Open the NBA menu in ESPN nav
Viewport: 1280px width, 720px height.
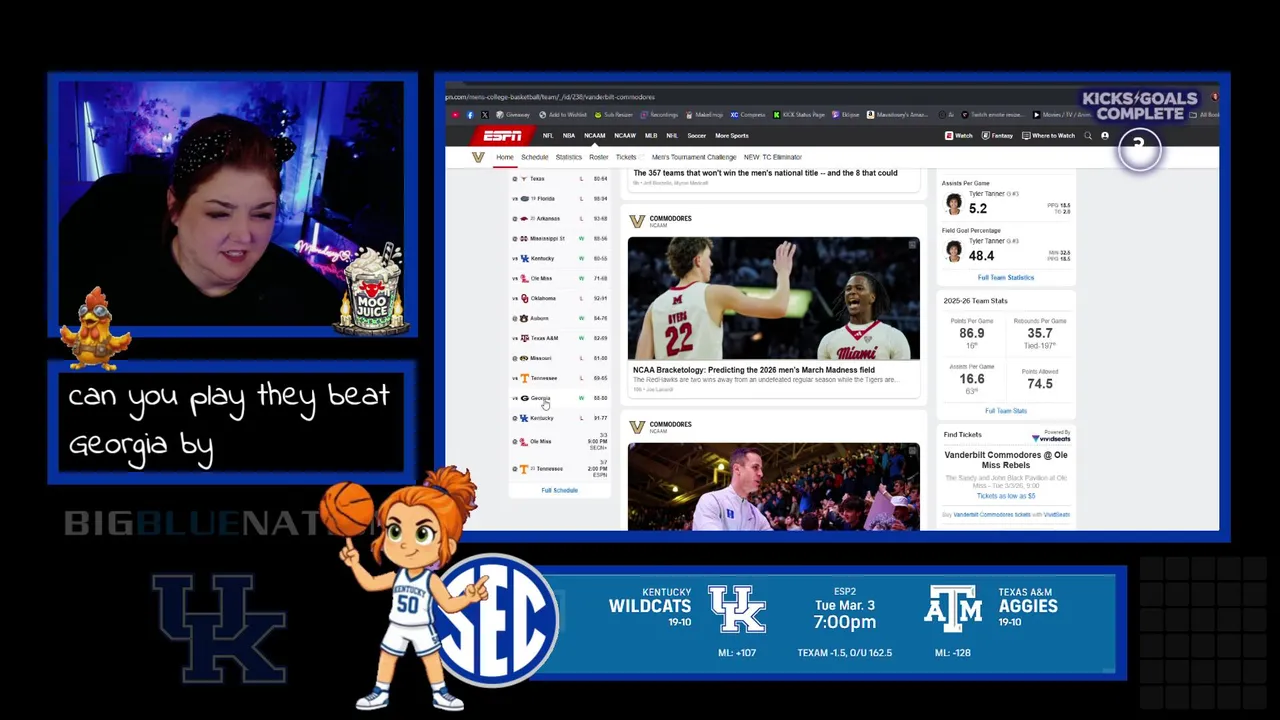569,135
